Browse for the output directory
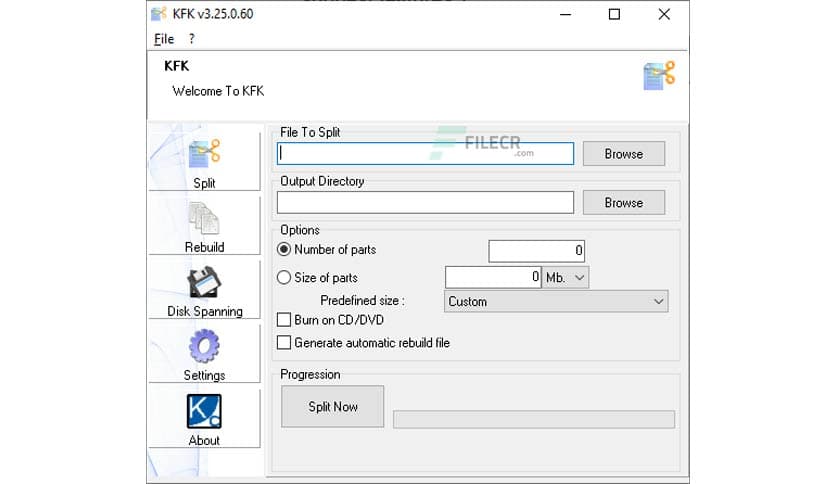This screenshot has height=484, width=836. coord(624,203)
